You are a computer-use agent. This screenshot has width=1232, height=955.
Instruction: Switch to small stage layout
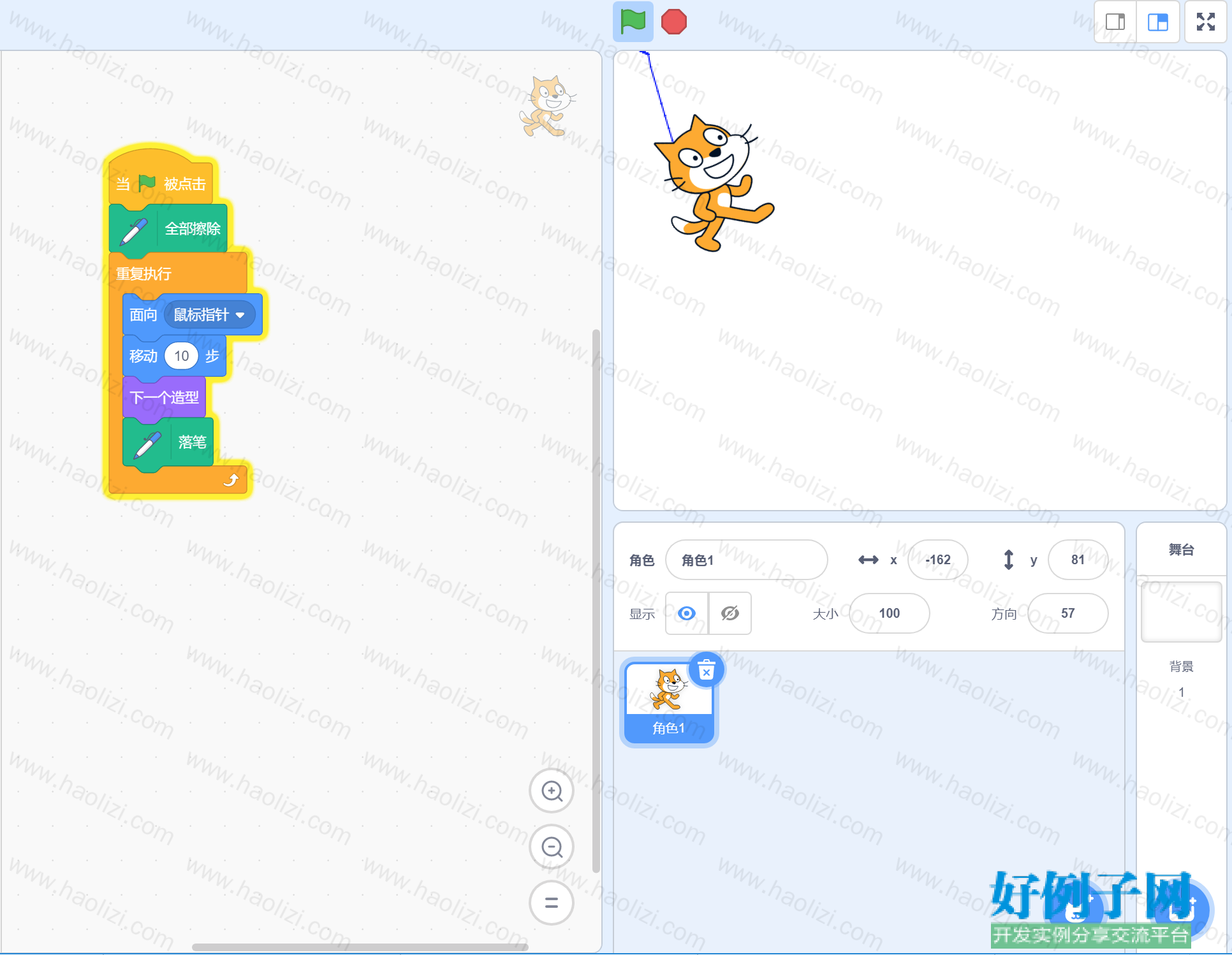[x=1115, y=22]
